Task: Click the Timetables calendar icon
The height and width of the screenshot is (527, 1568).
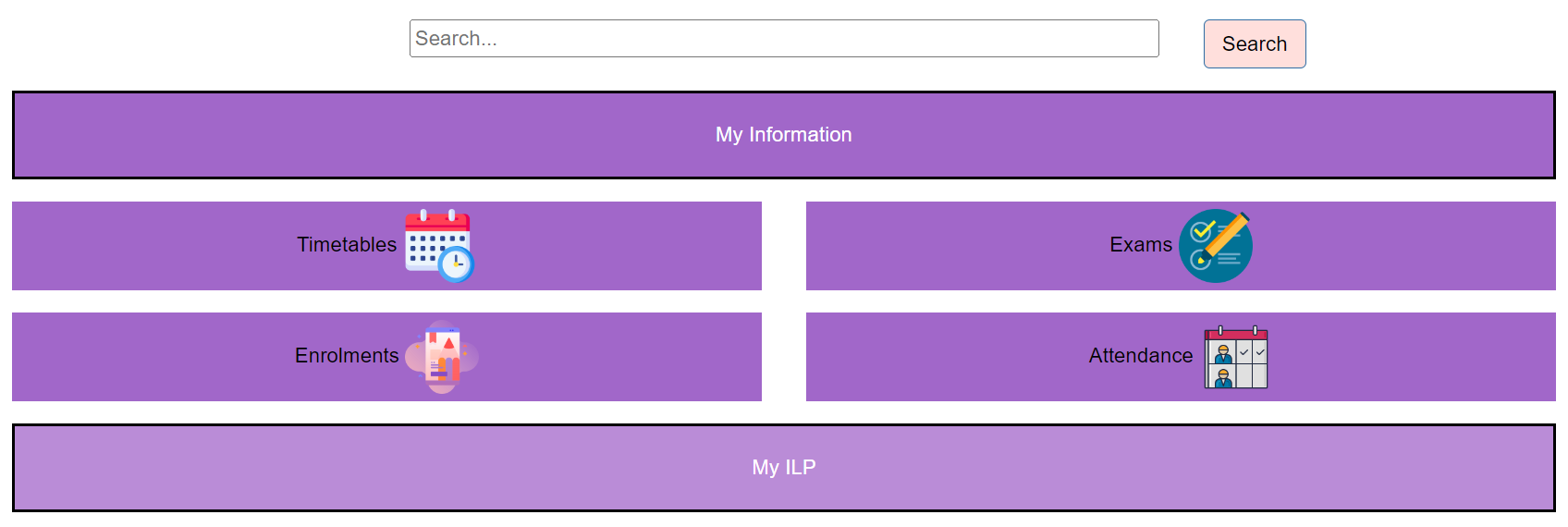Action: (438, 245)
